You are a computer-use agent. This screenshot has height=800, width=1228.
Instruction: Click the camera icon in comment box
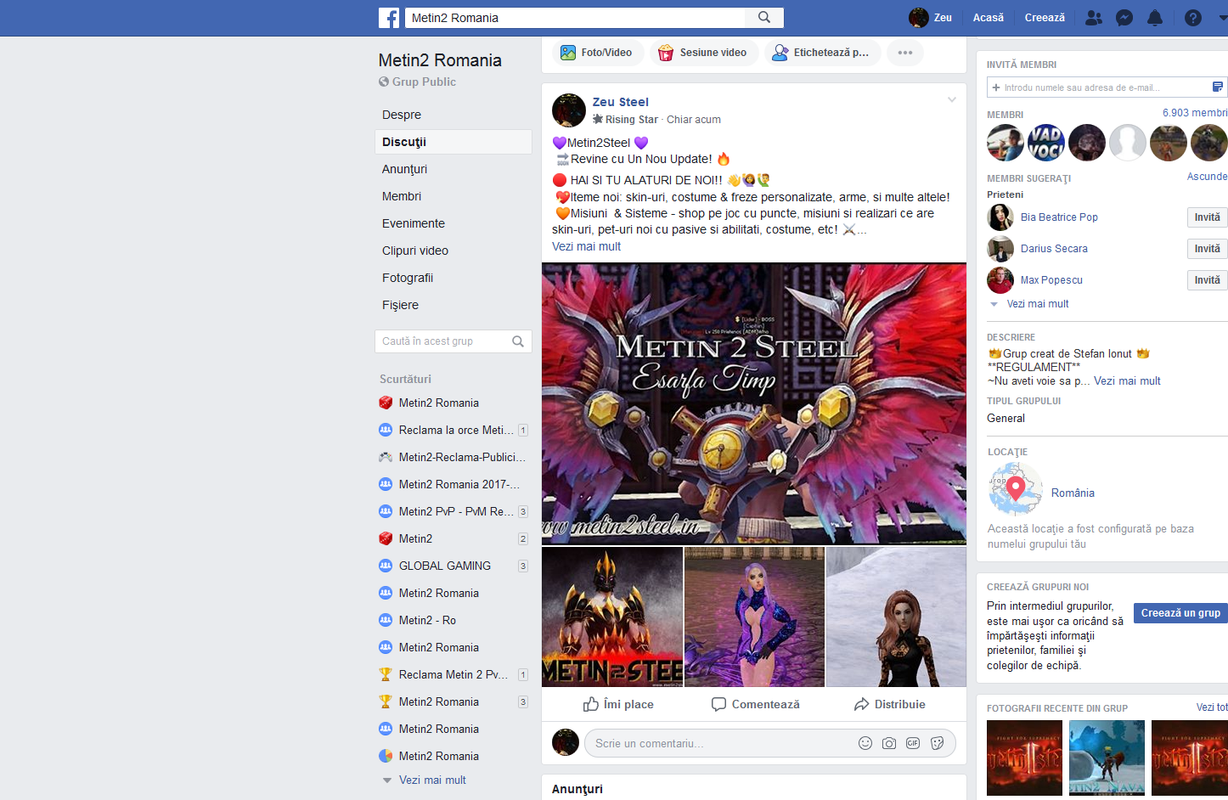pyautogui.click(x=889, y=743)
